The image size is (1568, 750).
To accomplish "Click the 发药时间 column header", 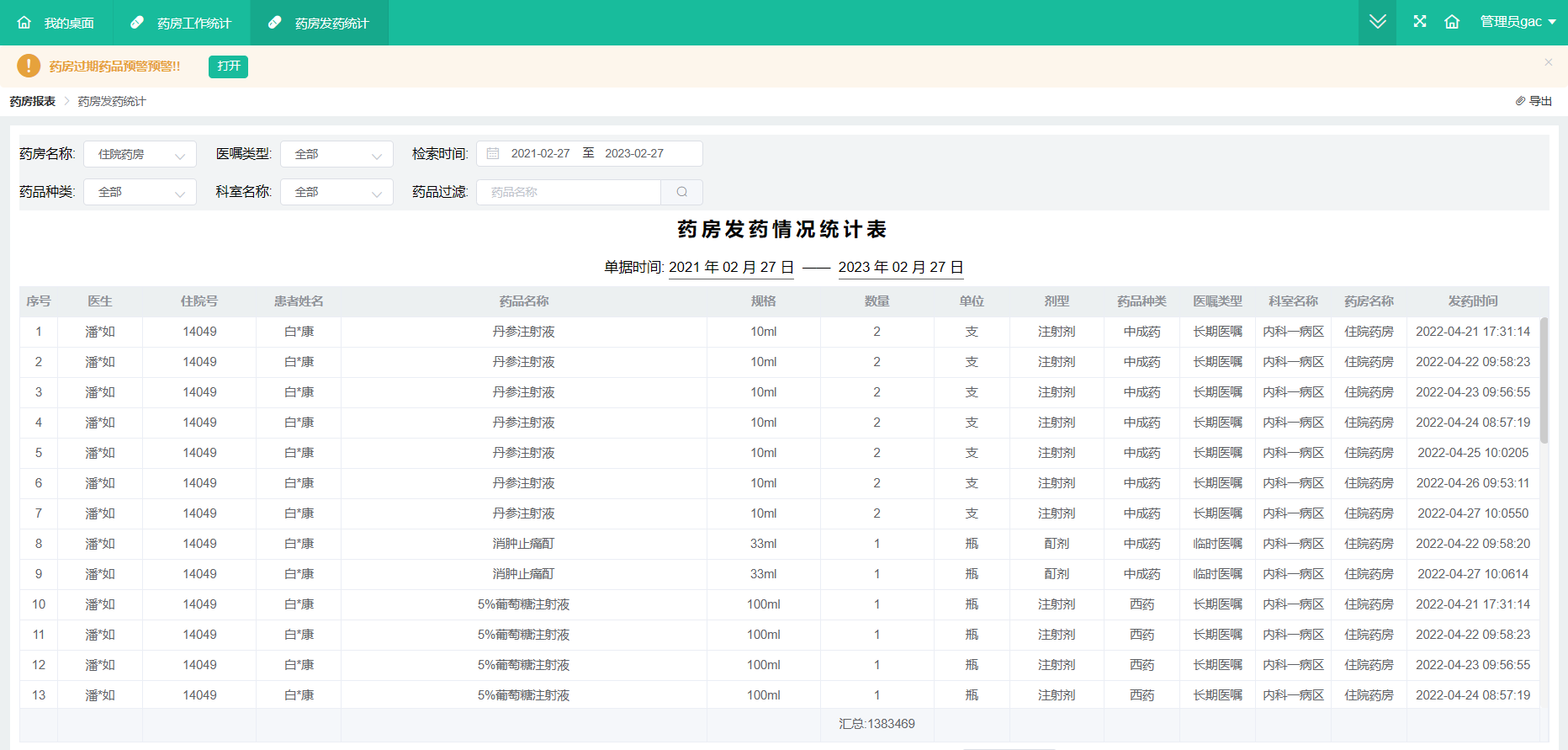I will click(1473, 301).
